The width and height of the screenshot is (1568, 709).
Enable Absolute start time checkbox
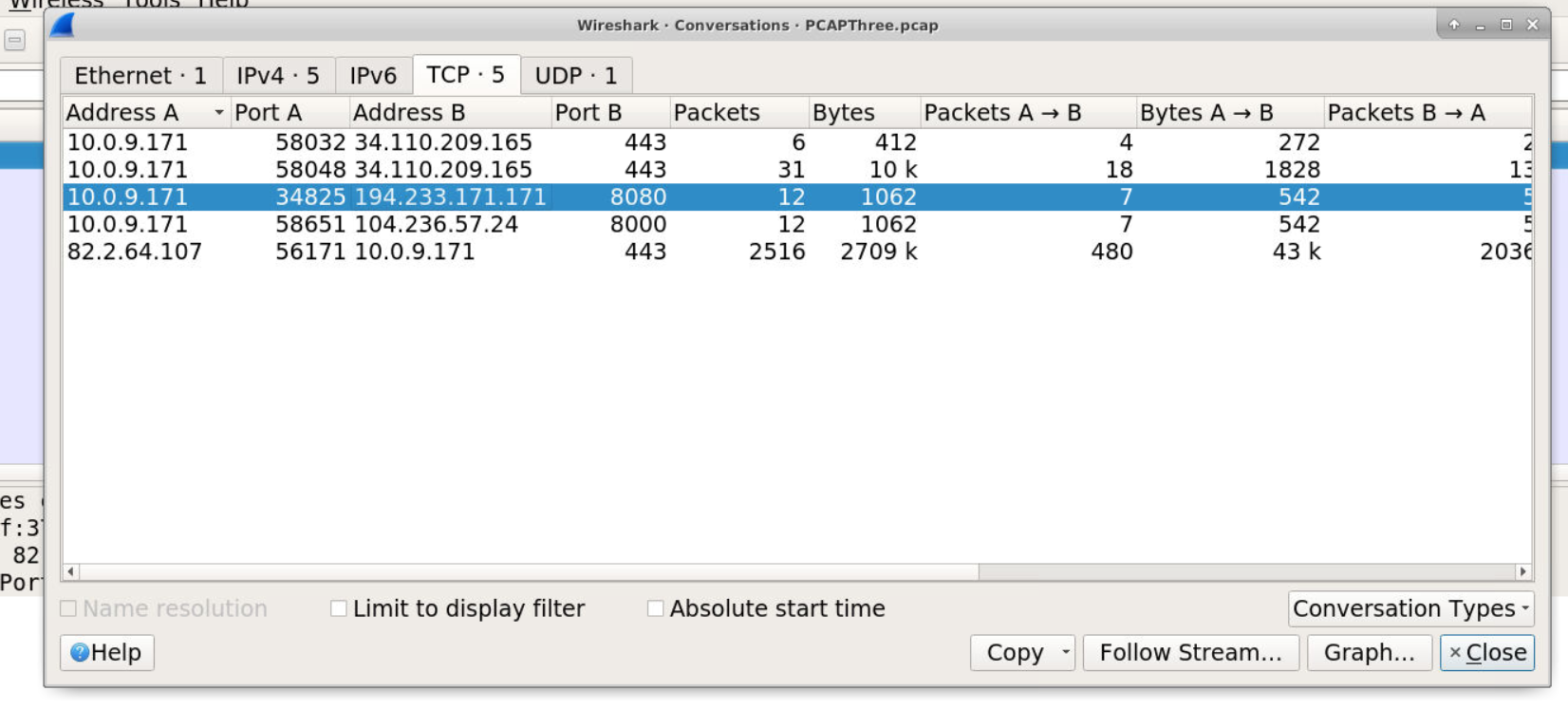(656, 608)
